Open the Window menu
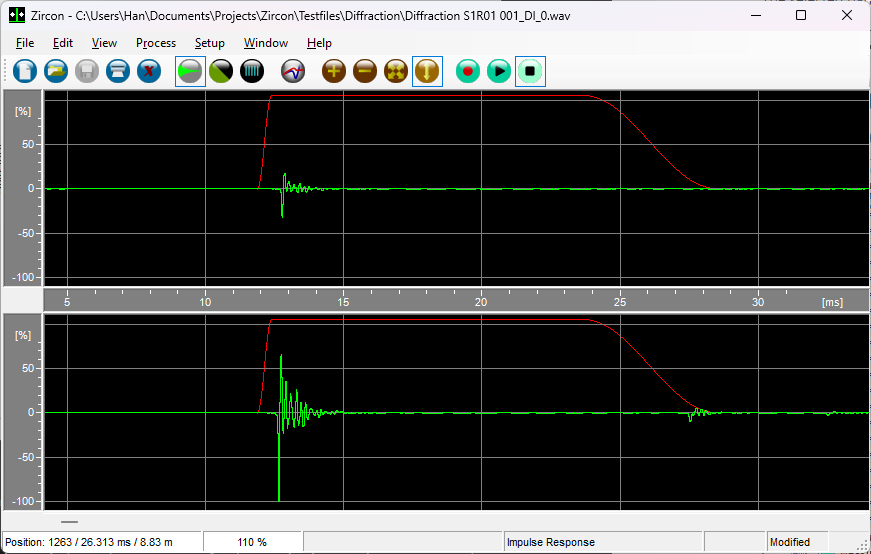This screenshot has height=554, width=871. (x=266, y=43)
